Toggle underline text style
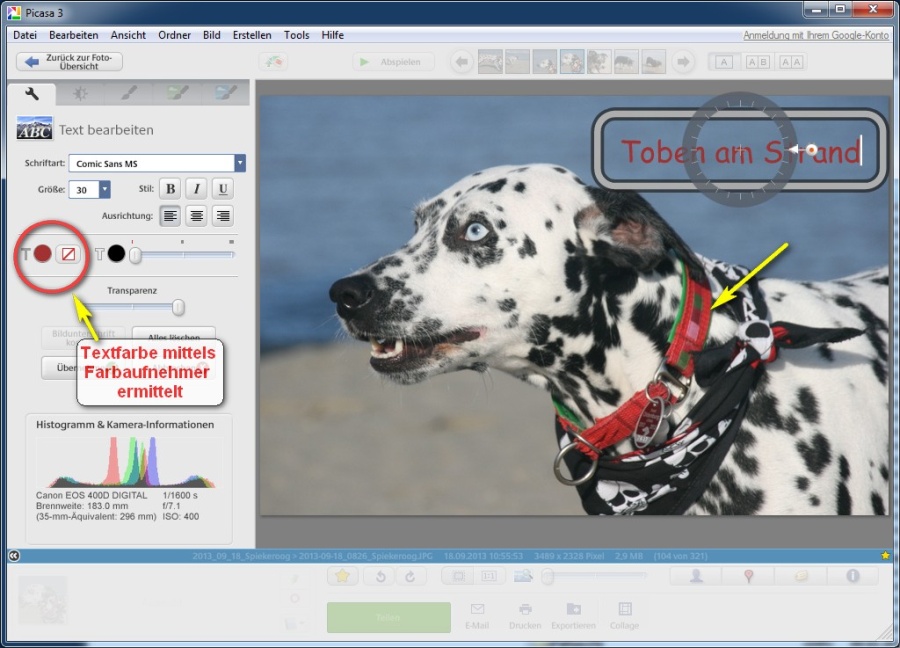The width and height of the screenshot is (900, 648). [222, 189]
